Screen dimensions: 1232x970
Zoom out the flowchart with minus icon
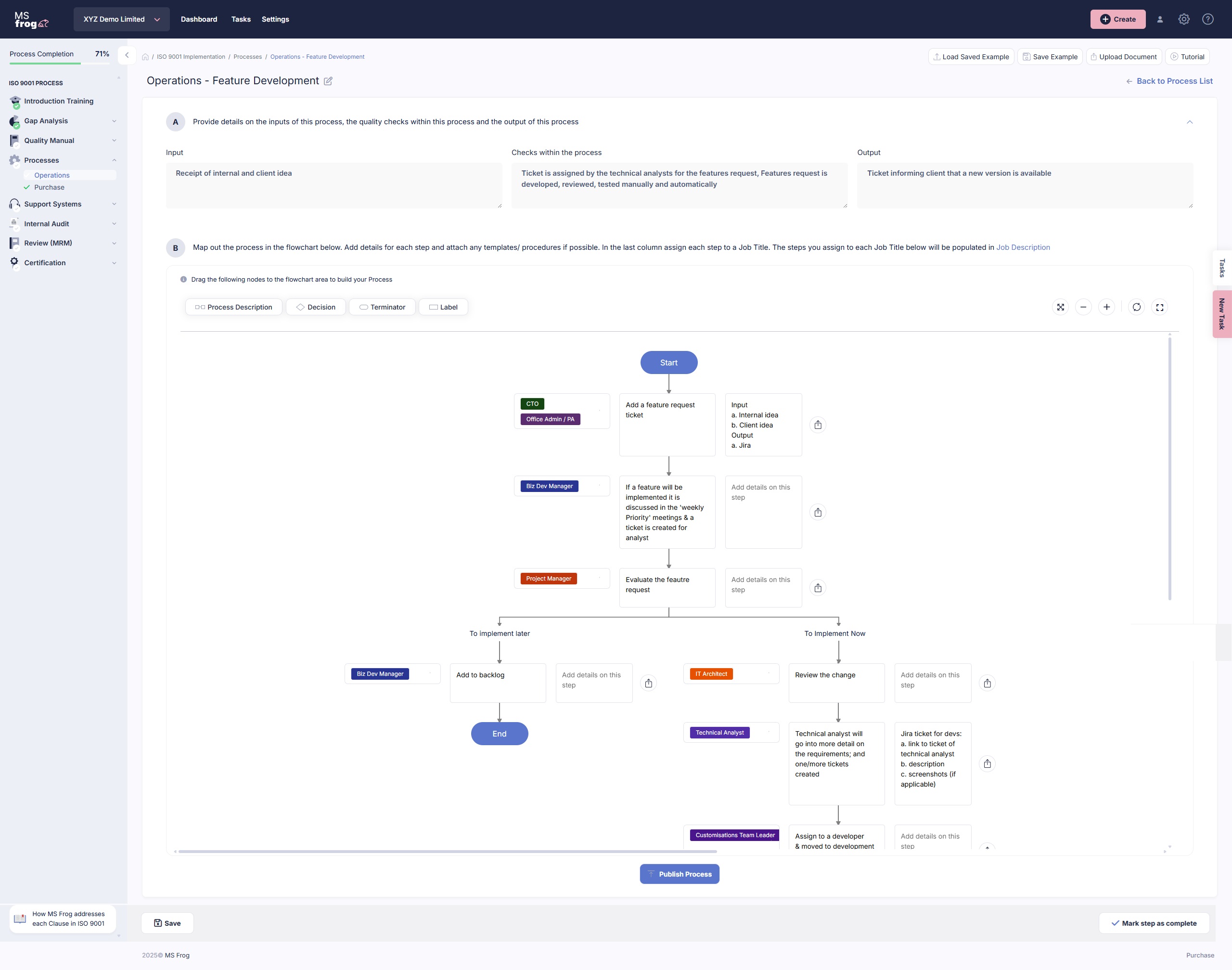pos(1083,307)
